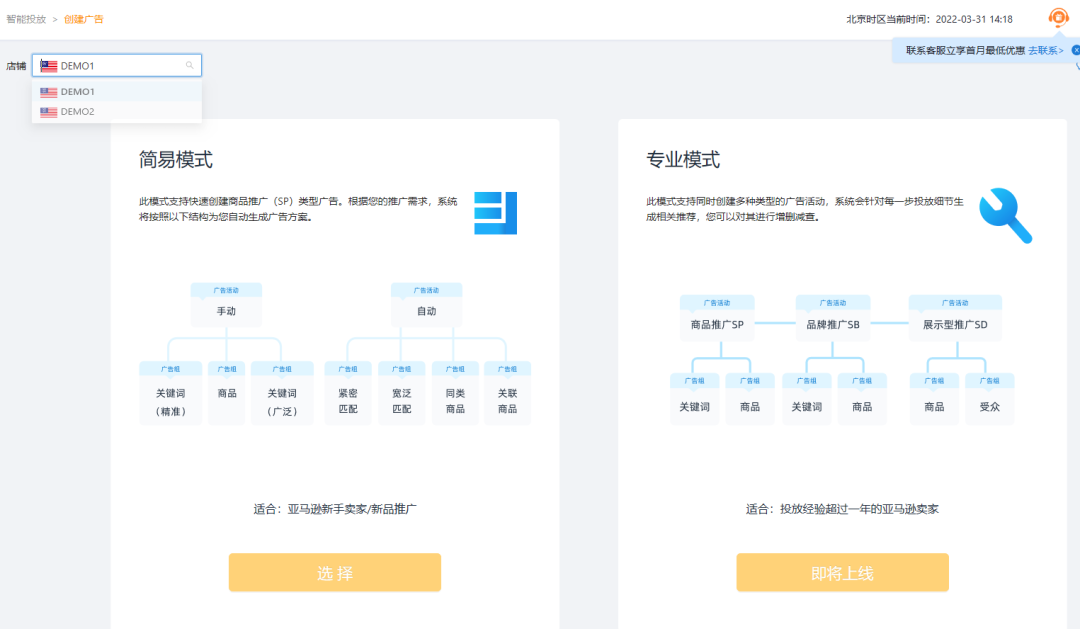Open the 店铺 store selection dropdown
This screenshot has width=1080, height=629.
coord(116,64)
